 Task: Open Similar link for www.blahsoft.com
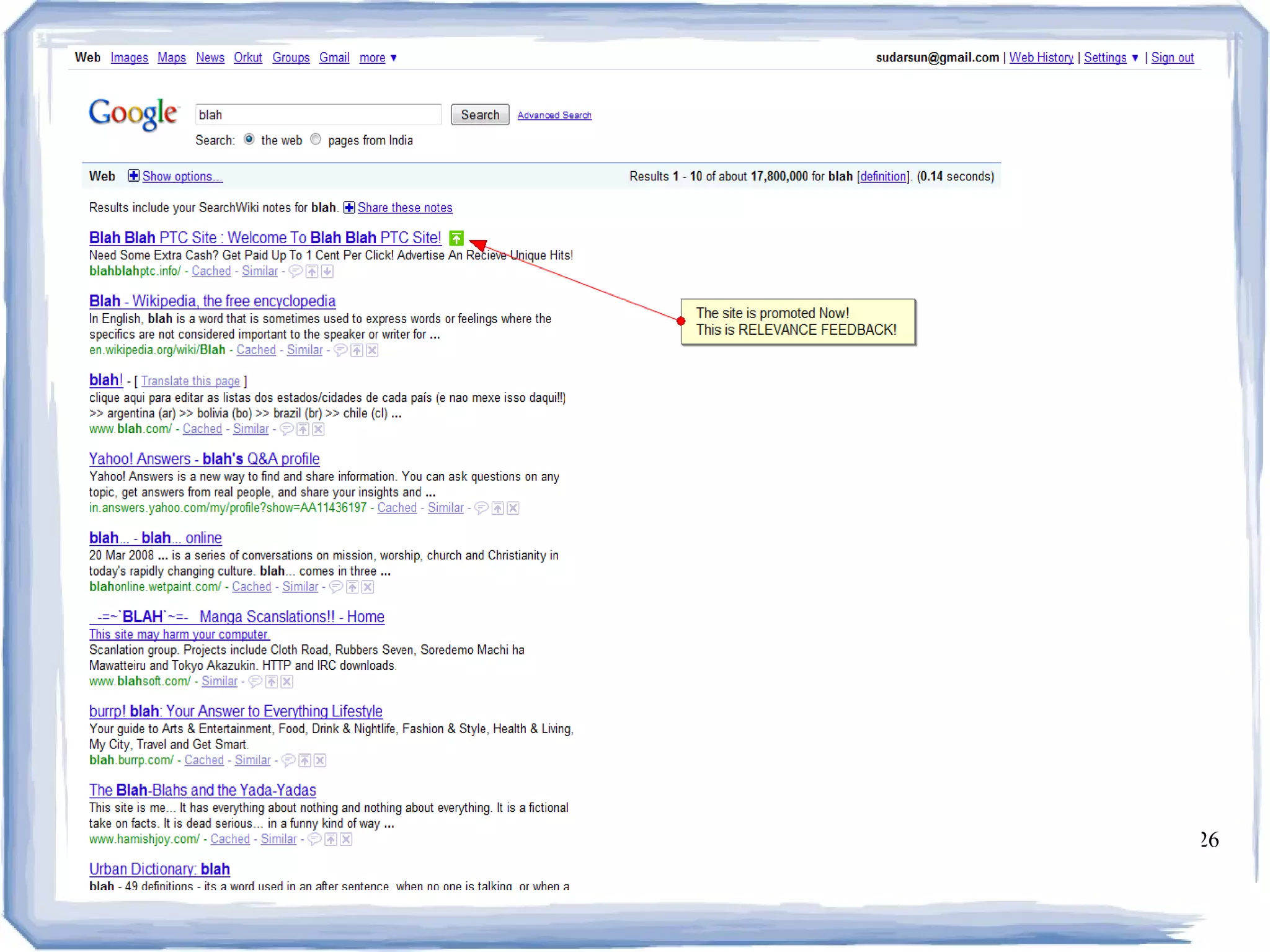(x=220, y=681)
